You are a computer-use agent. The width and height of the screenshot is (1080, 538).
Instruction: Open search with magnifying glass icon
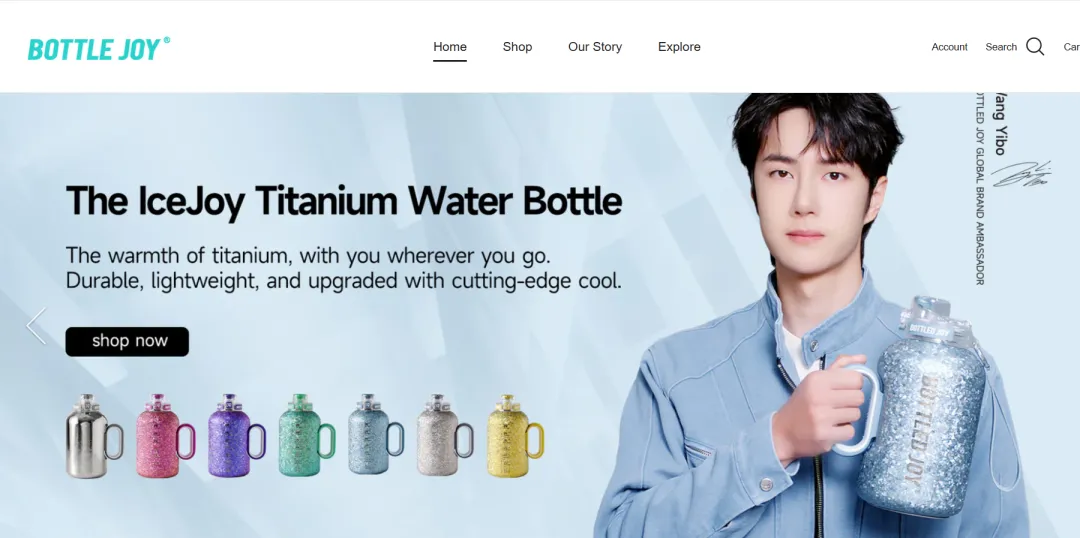1035,47
